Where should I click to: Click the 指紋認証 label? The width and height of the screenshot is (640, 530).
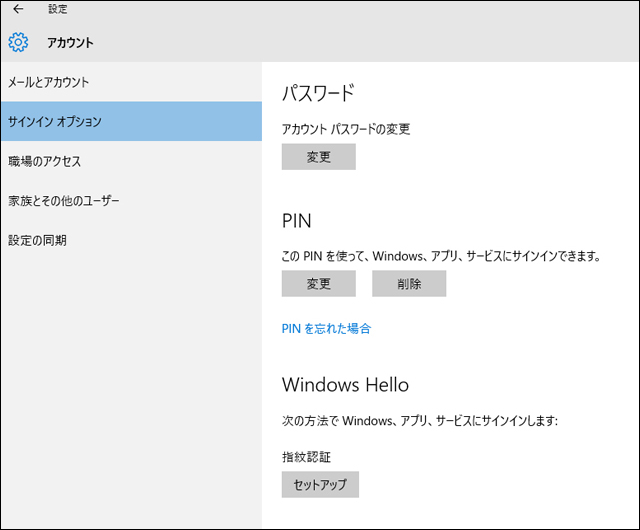(306, 457)
